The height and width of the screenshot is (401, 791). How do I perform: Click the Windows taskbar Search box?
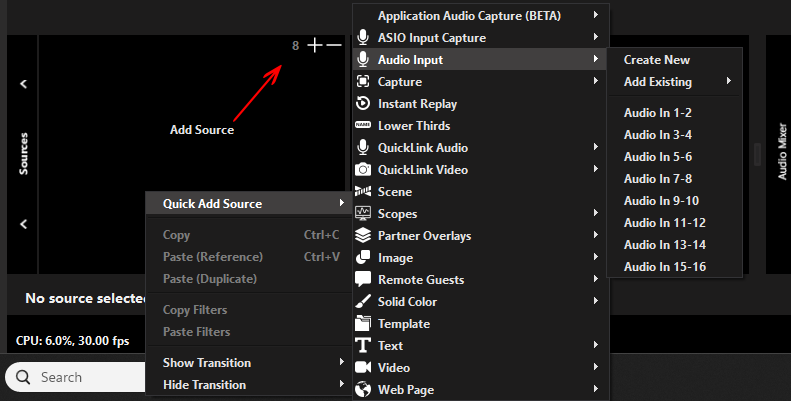click(x=76, y=377)
